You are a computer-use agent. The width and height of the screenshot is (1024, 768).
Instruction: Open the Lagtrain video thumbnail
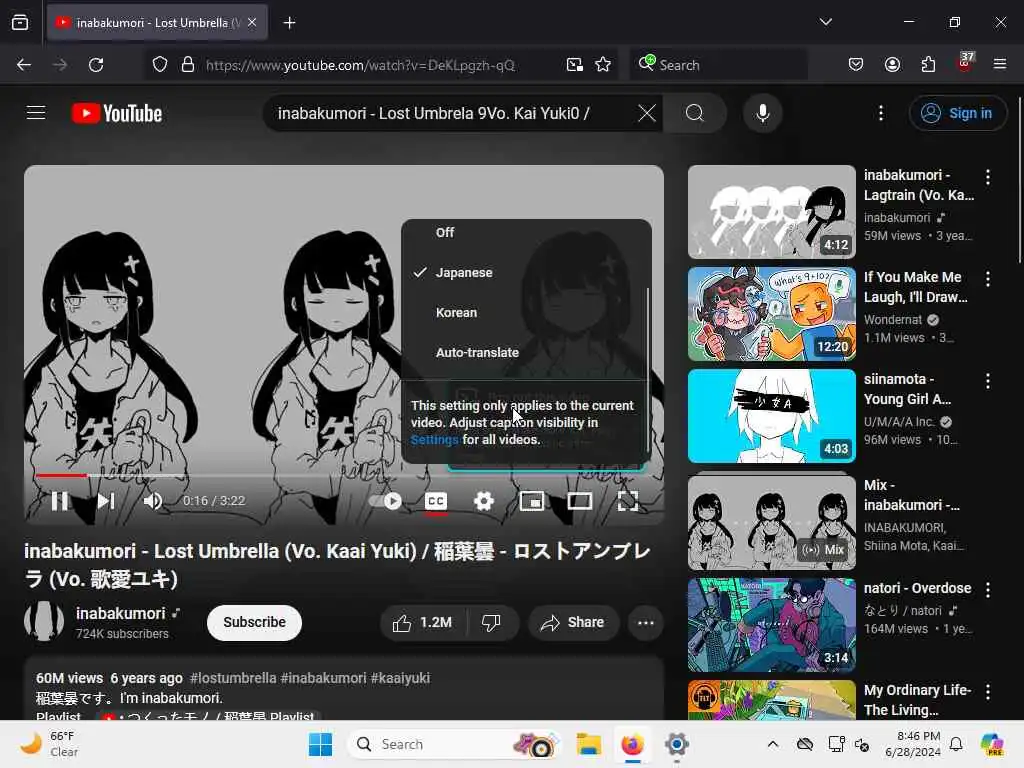[771, 212]
